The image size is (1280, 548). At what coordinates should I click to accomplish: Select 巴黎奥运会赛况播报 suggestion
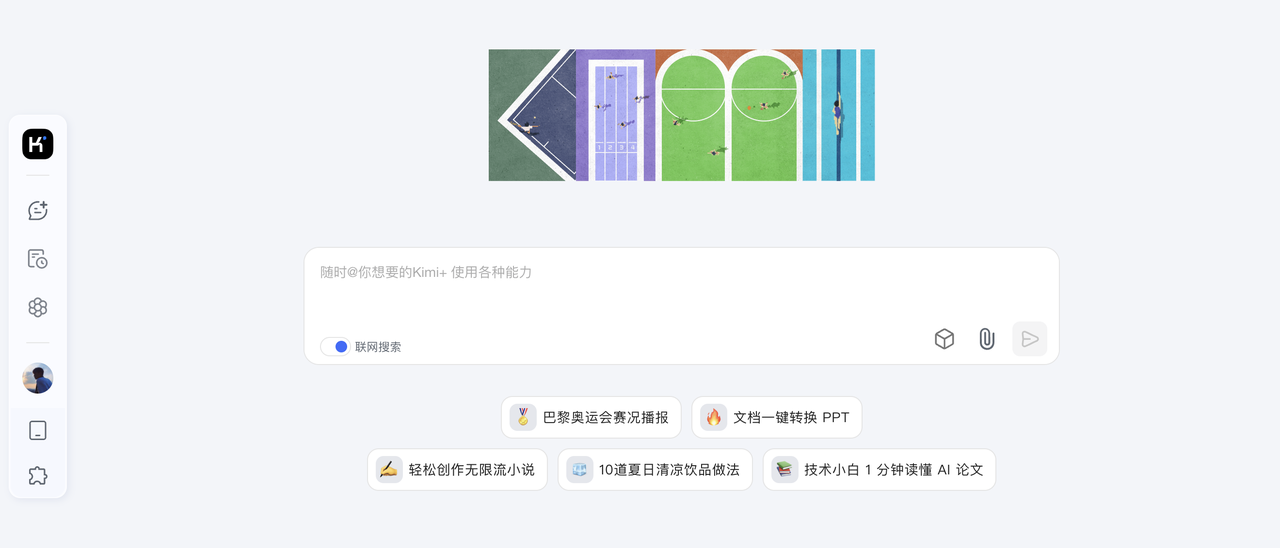(x=591, y=417)
